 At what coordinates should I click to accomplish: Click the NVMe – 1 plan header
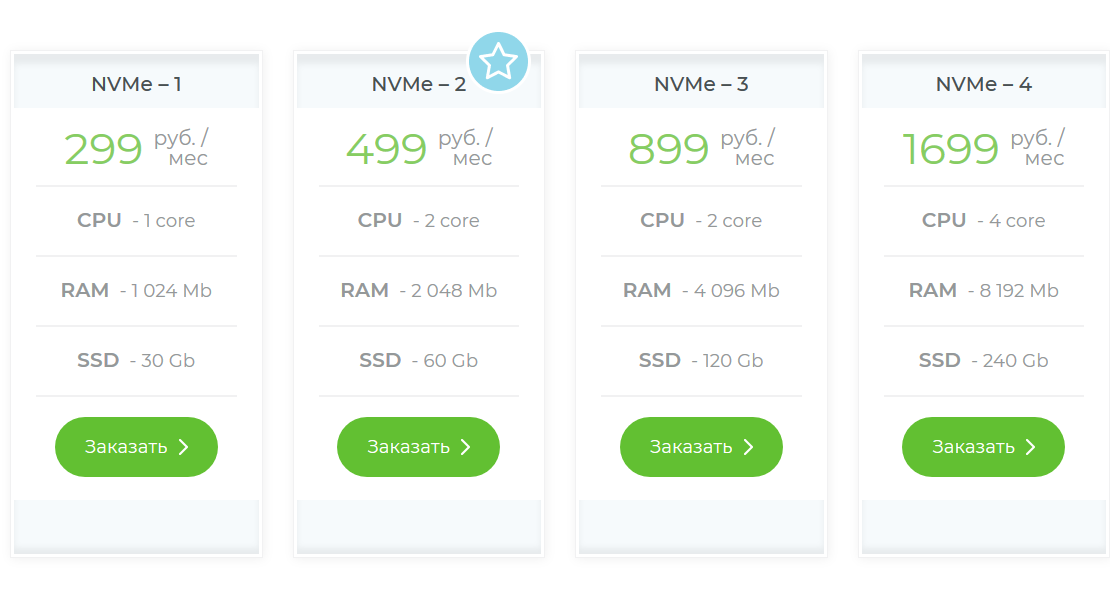[x=136, y=84]
